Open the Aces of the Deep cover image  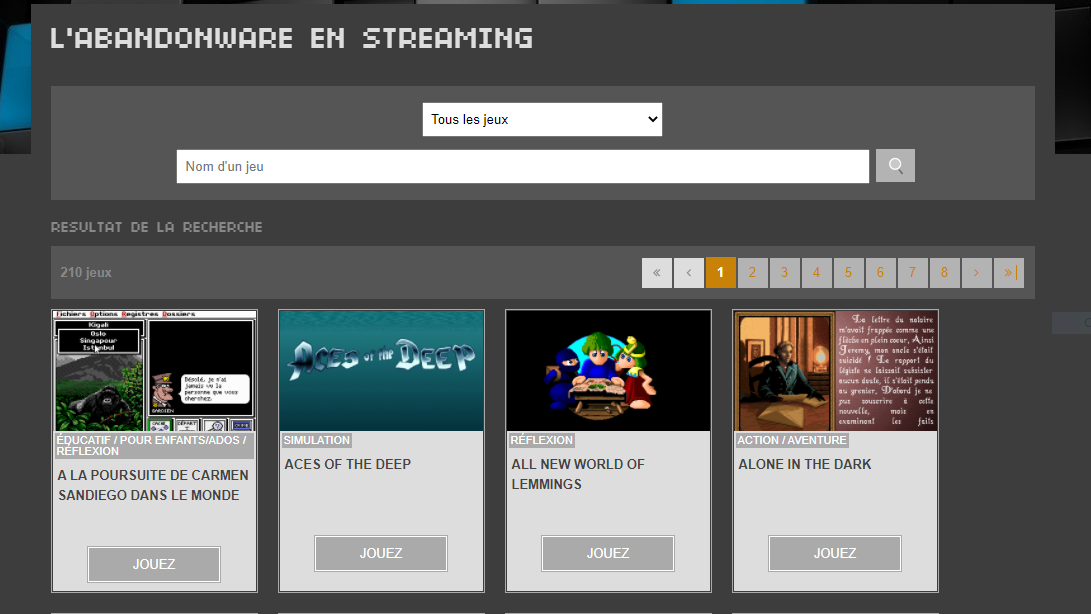[x=381, y=371]
